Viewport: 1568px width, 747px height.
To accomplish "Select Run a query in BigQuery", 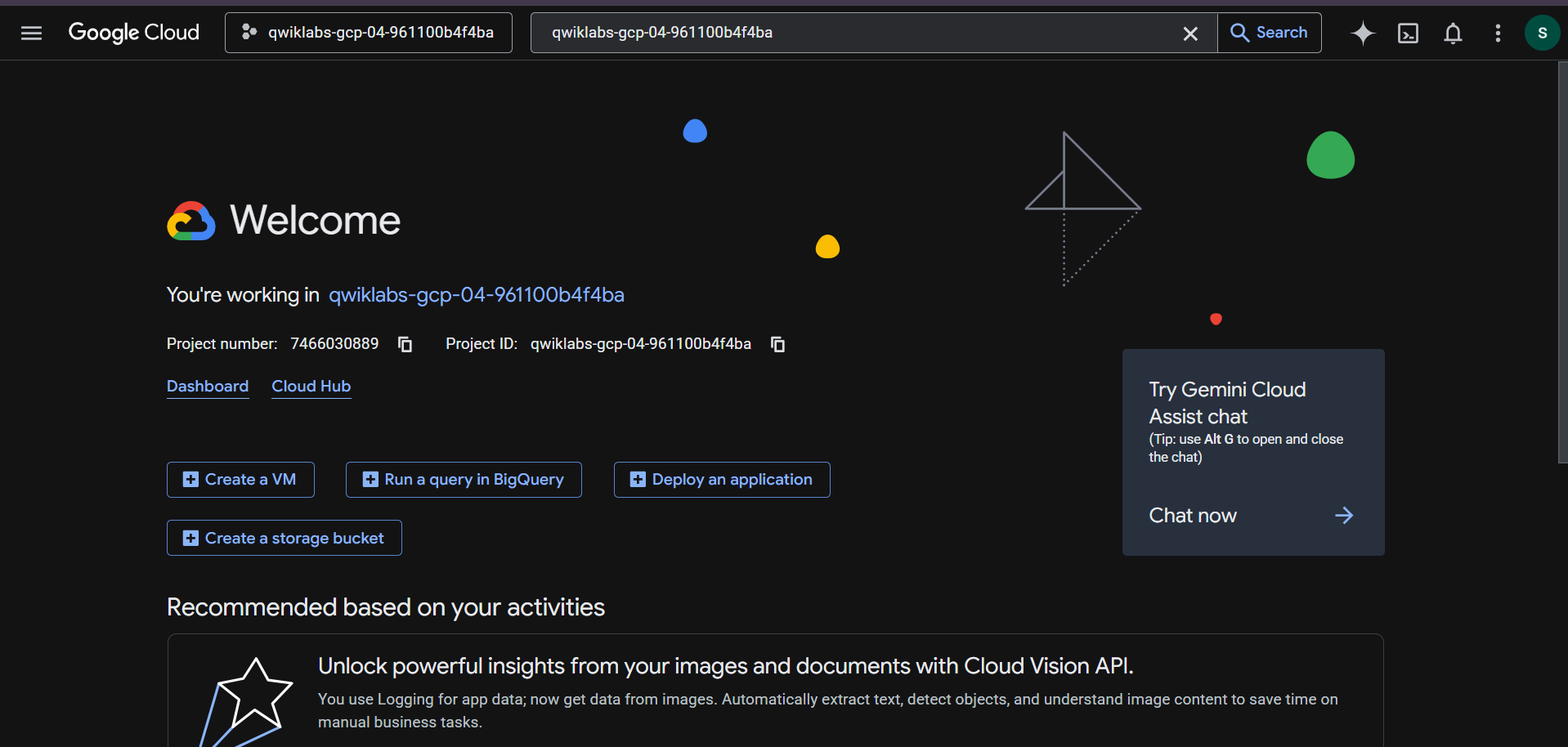I will (x=464, y=480).
